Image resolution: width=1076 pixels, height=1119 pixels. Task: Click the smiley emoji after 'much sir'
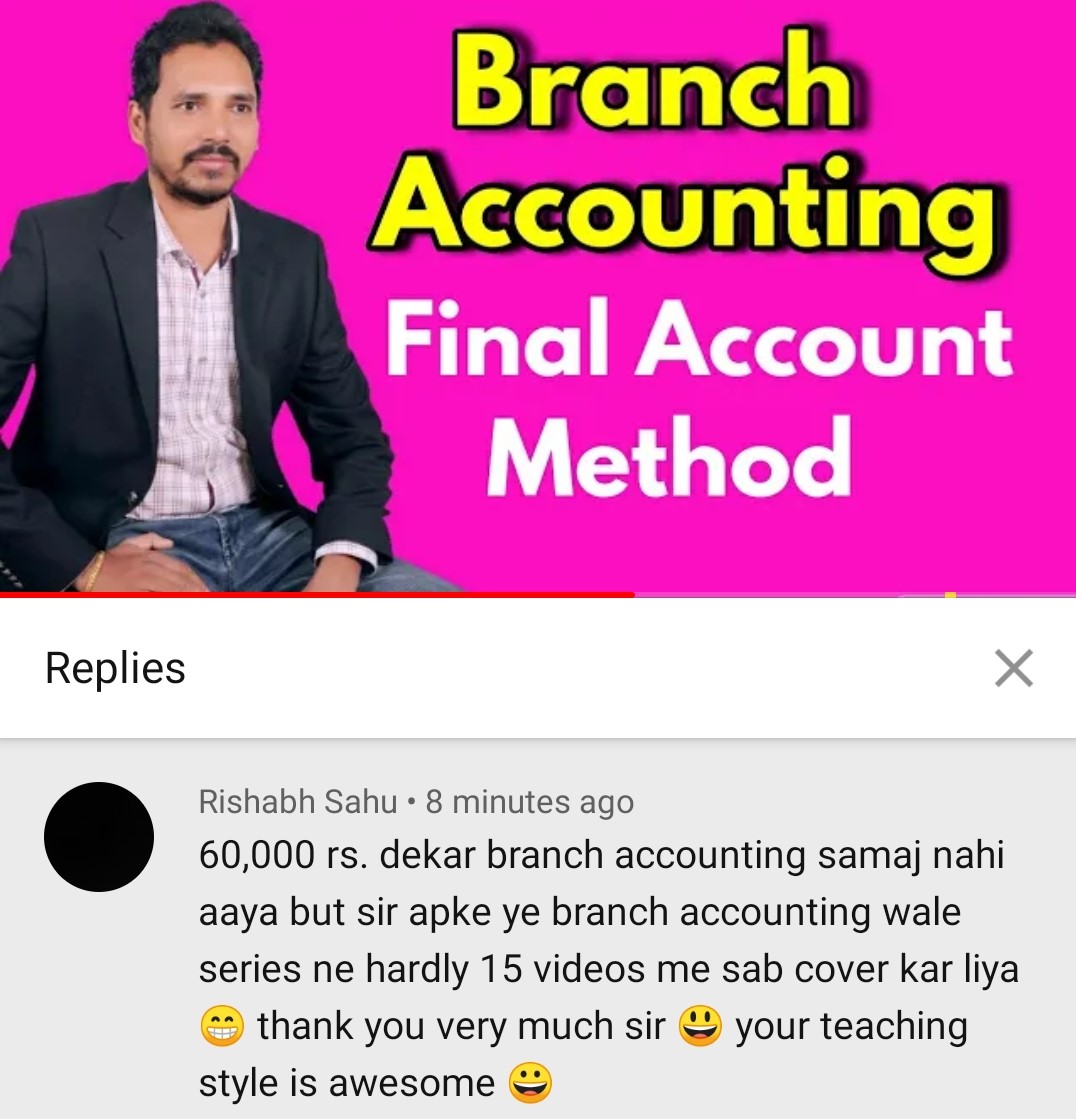(x=700, y=1026)
